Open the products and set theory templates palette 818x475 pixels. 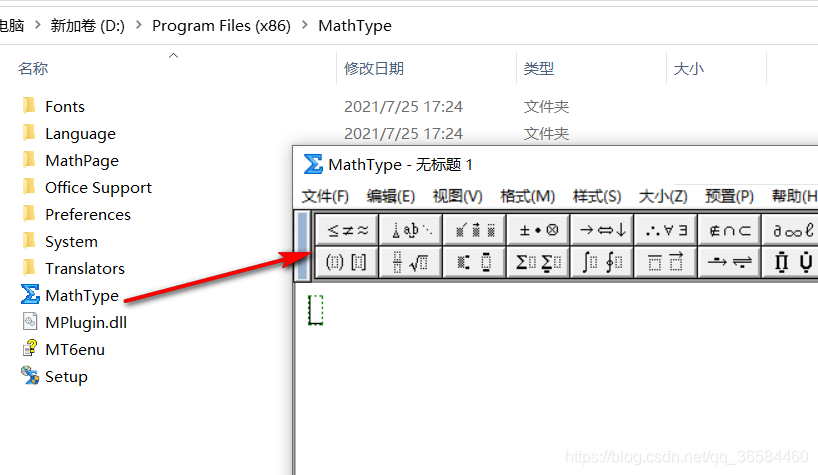pyautogui.click(x=790, y=262)
